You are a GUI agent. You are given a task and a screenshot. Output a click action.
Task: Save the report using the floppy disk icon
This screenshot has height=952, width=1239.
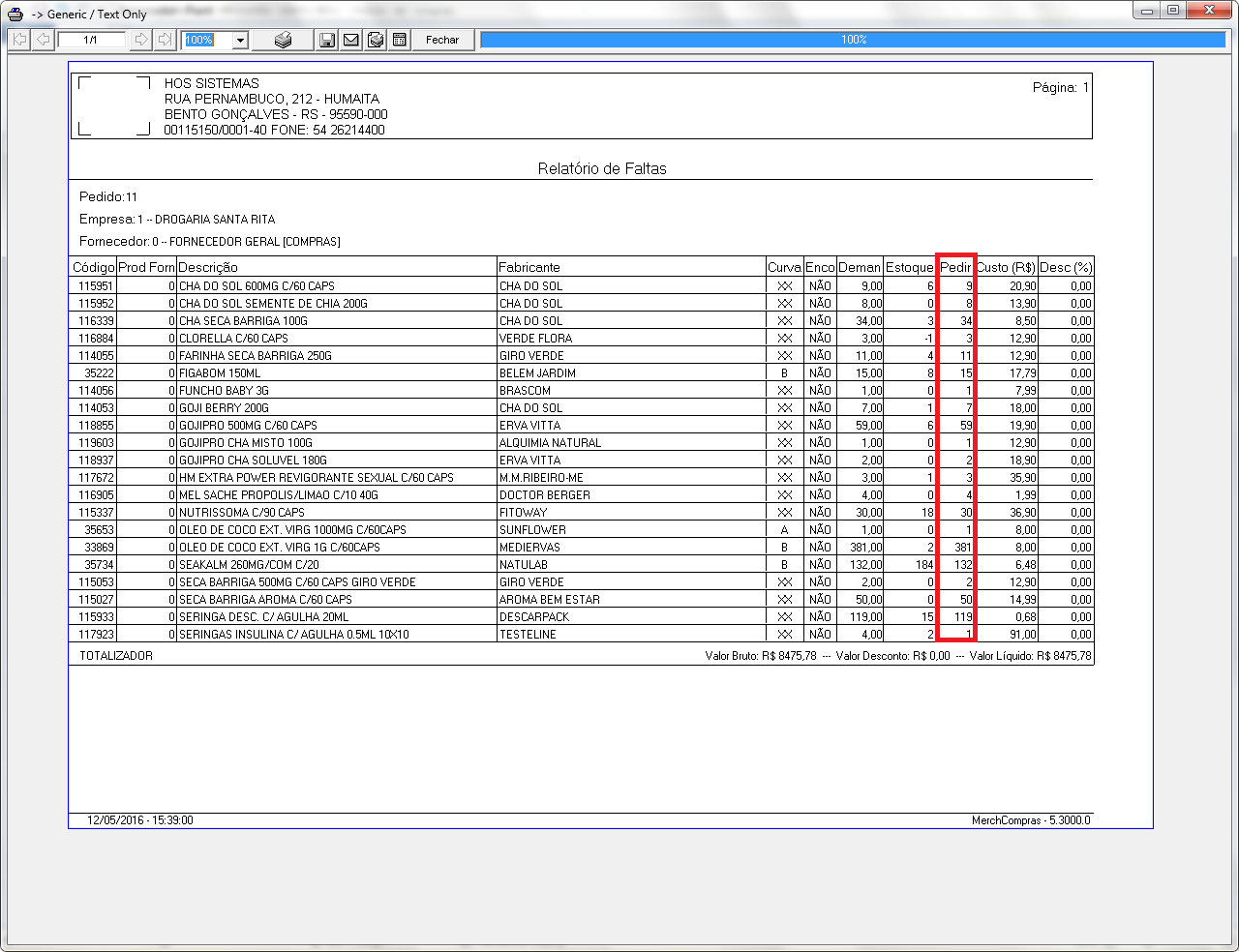pyautogui.click(x=327, y=40)
